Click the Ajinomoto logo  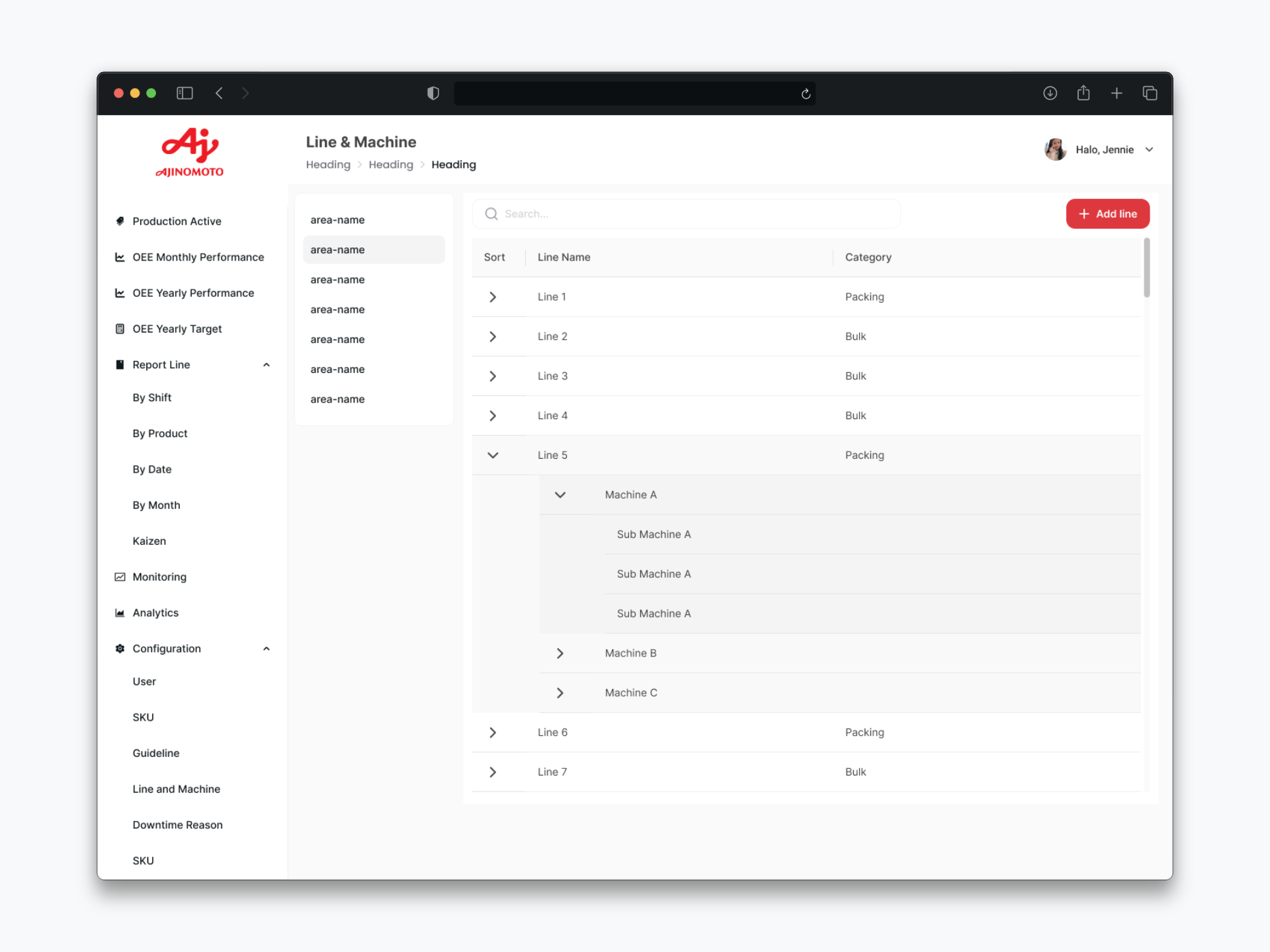tap(190, 153)
